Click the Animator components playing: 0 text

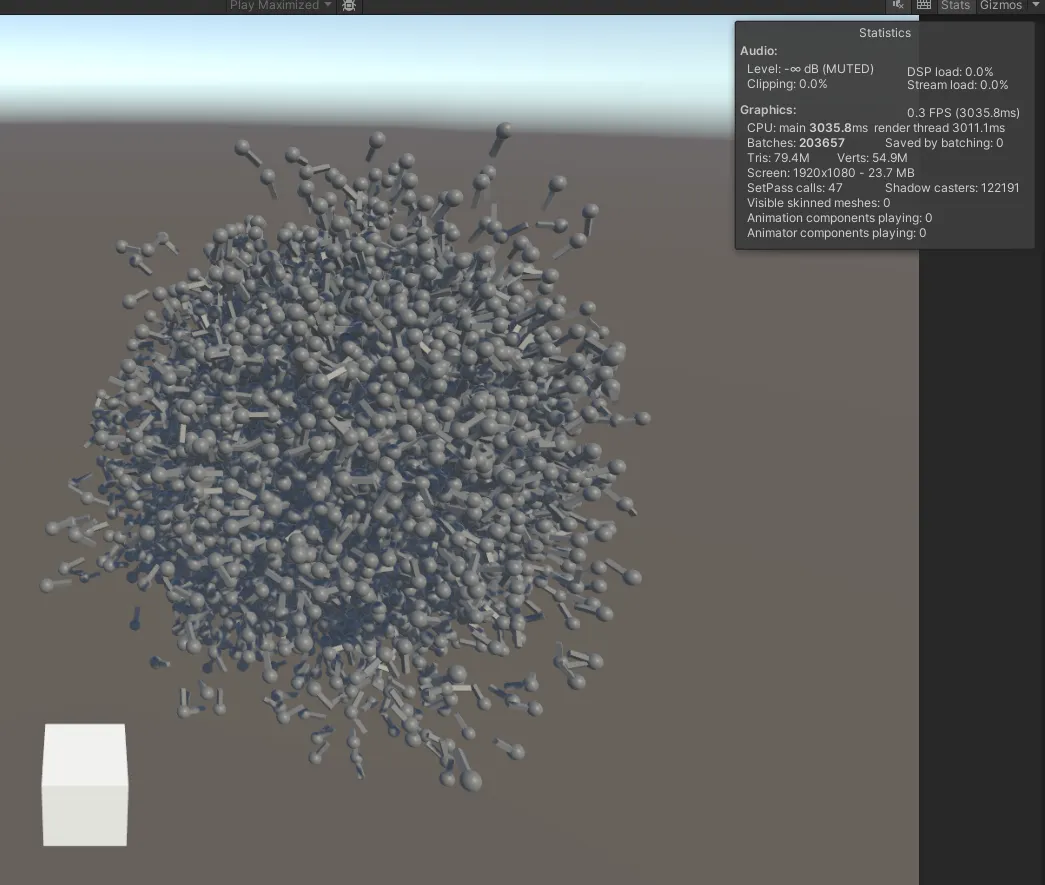(x=836, y=233)
